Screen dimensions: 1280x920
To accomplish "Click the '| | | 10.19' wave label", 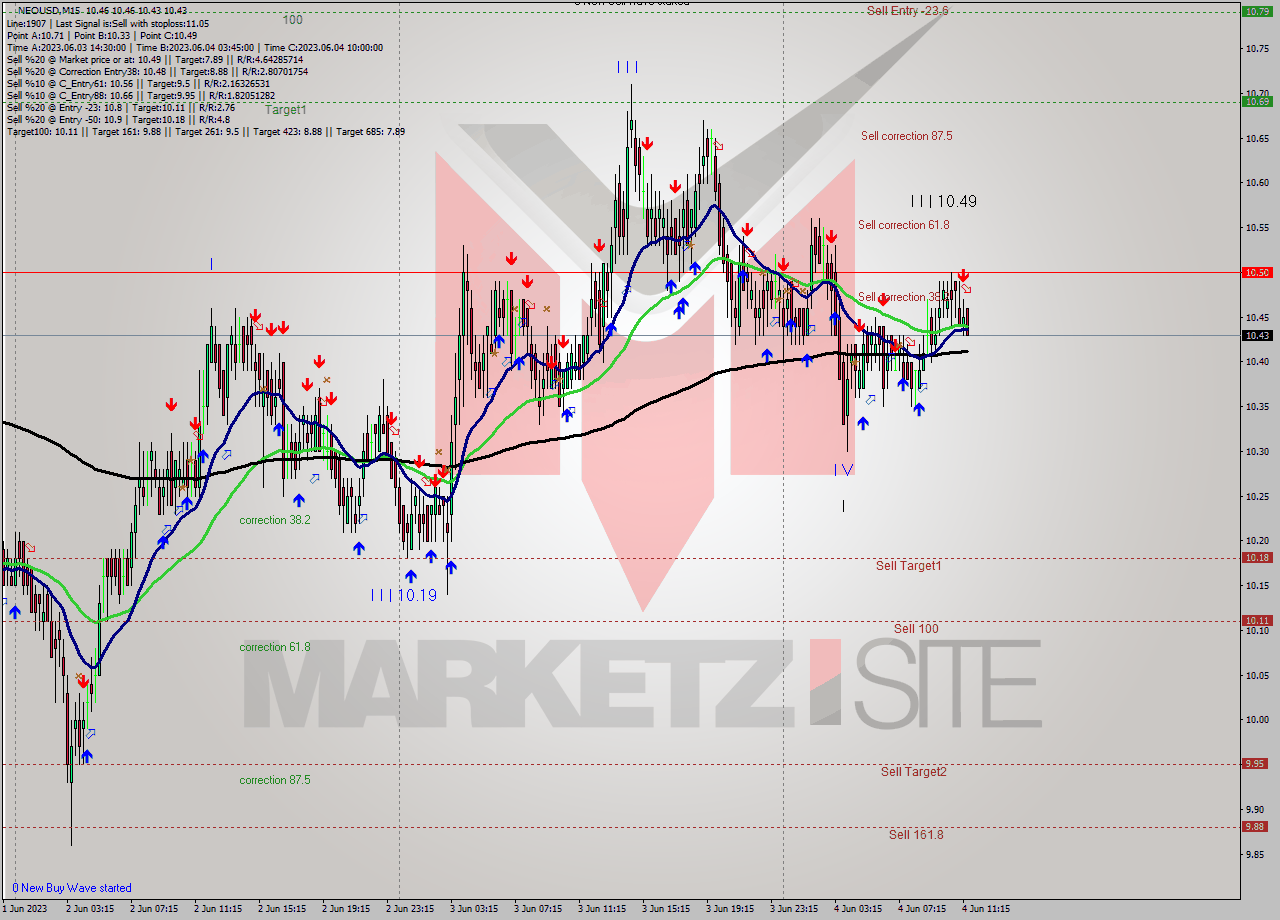I will [403, 595].
